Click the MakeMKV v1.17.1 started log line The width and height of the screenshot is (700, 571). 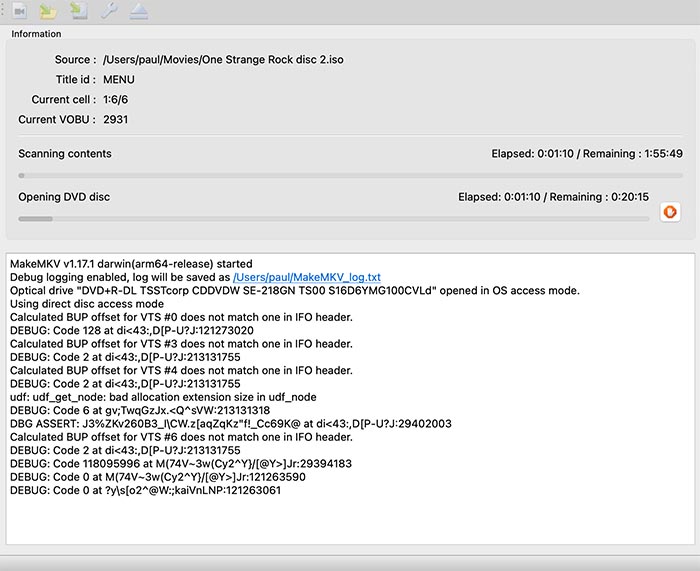point(131,264)
